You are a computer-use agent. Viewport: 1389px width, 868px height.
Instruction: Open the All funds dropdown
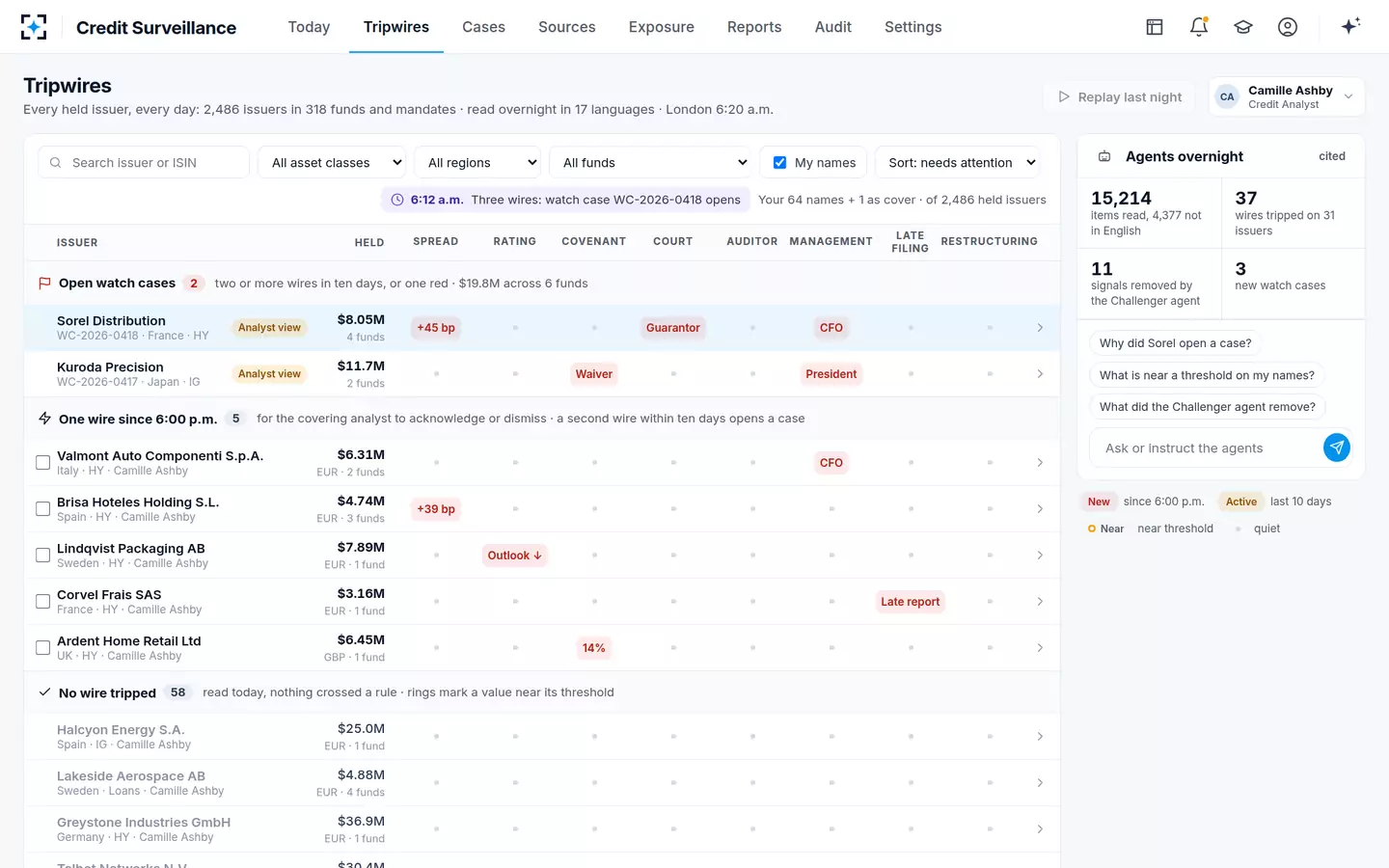[x=651, y=162]
